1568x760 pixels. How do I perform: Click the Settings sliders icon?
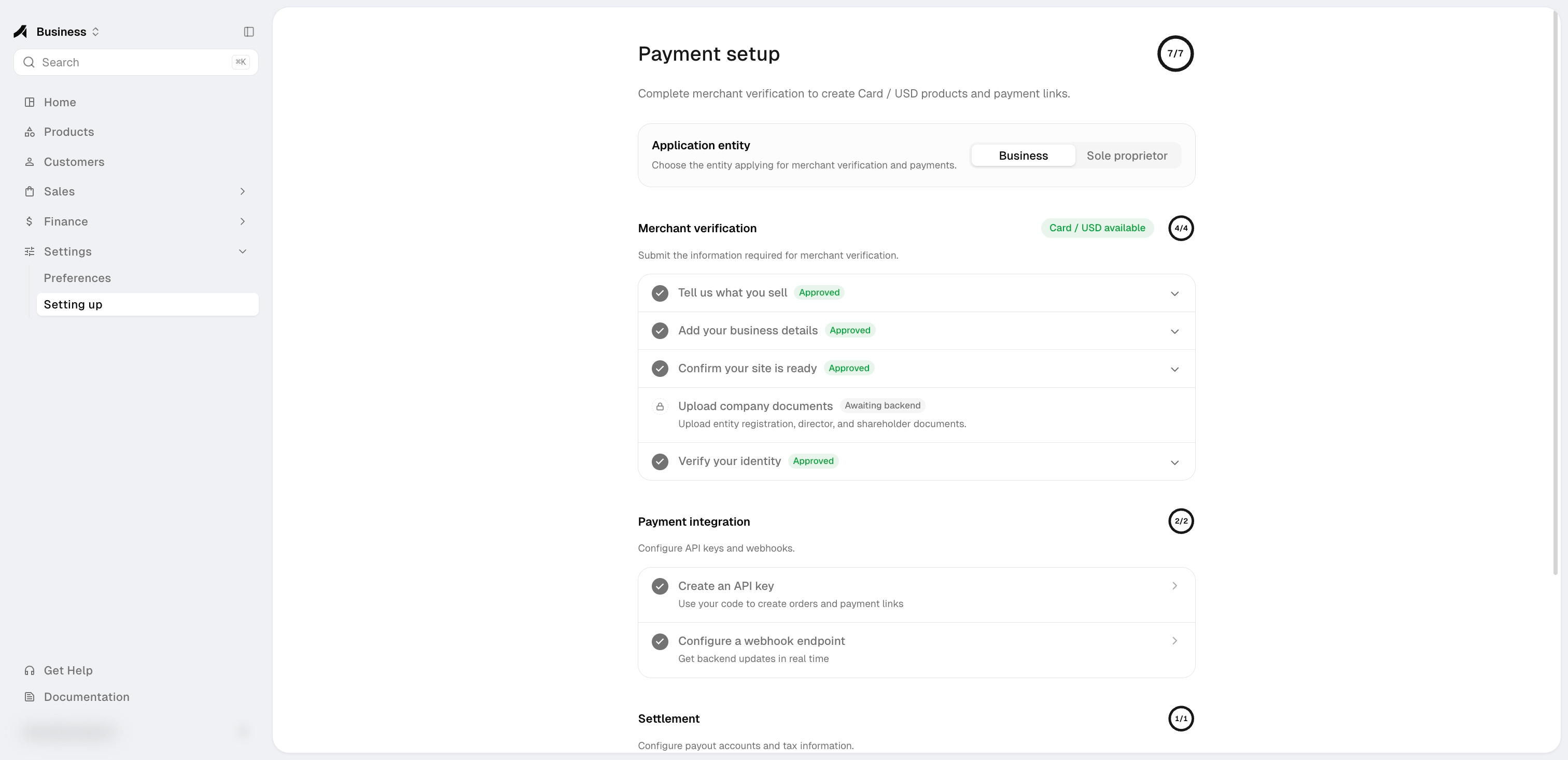(x=29, y=251)
